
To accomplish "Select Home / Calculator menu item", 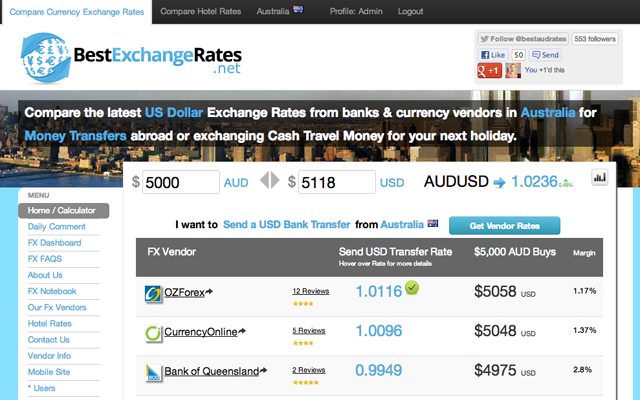I will click(63, 211).
